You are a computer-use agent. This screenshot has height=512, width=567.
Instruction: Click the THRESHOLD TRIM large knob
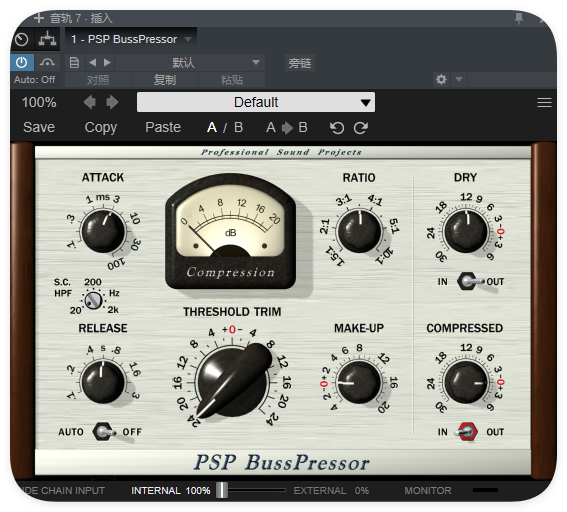232,381
